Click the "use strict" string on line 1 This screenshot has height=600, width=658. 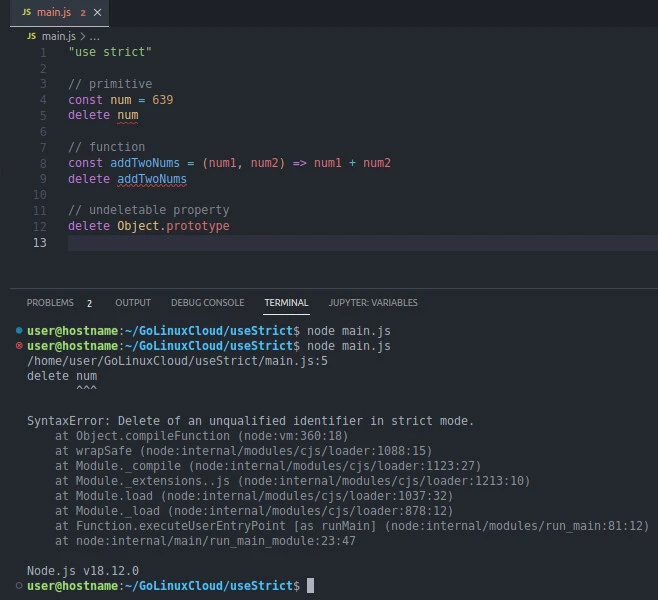(110, 52)
